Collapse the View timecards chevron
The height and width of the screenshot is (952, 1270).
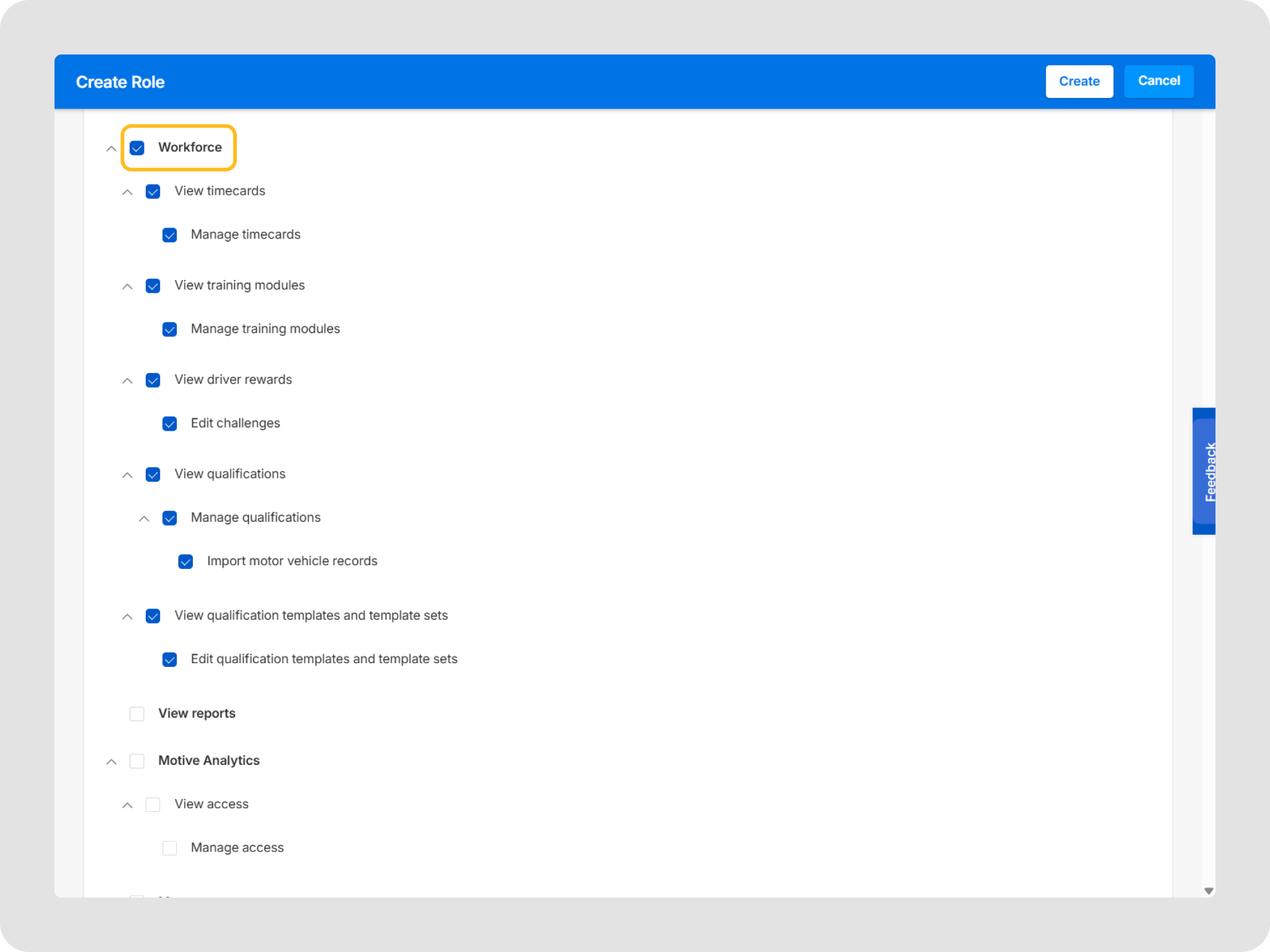coord(127,192)
